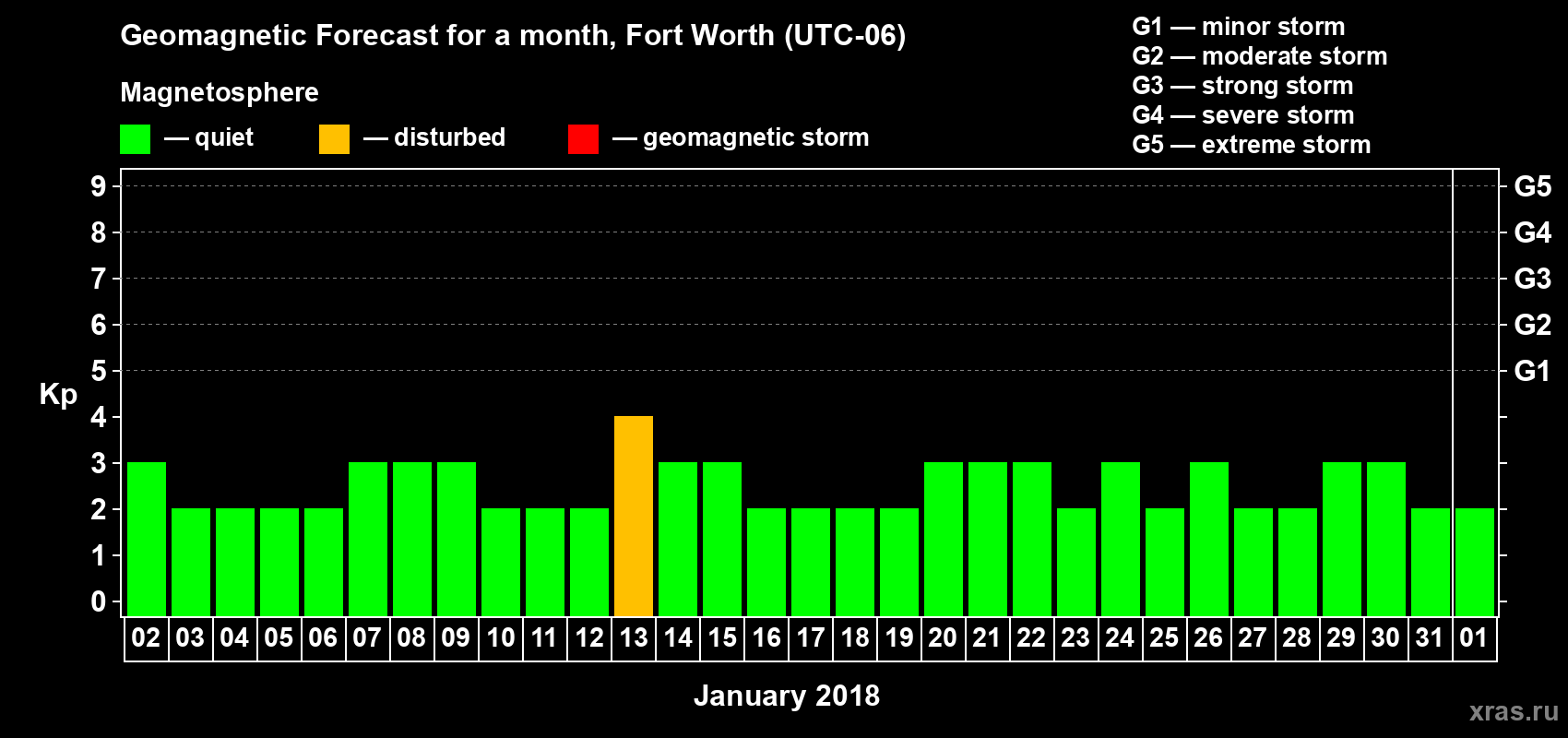Click the 'quiet' legend label
Image resolution: width=1568 pixels, height=738 pixels.
click(224, 137)
